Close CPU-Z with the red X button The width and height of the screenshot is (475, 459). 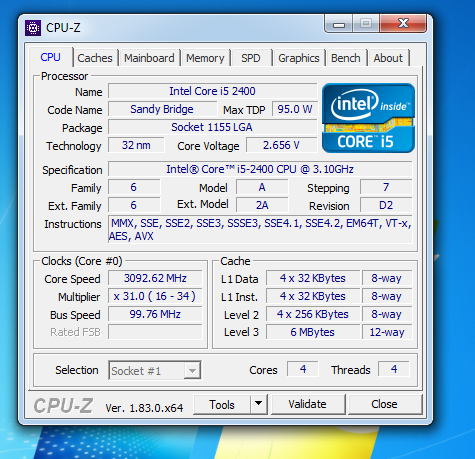coord(403,23)
